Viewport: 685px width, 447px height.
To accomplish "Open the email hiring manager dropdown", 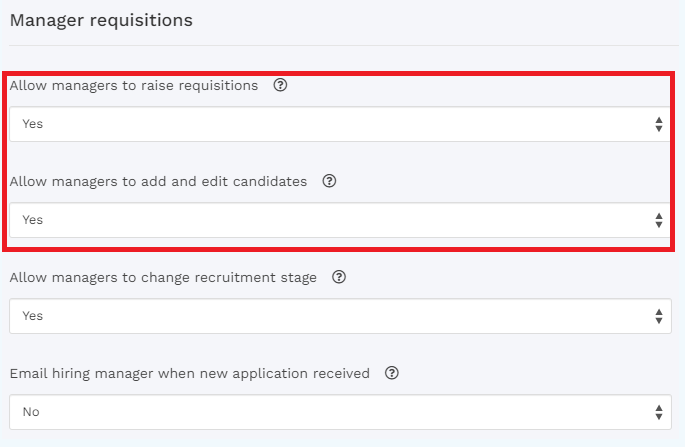I will [x=340, y=412].
